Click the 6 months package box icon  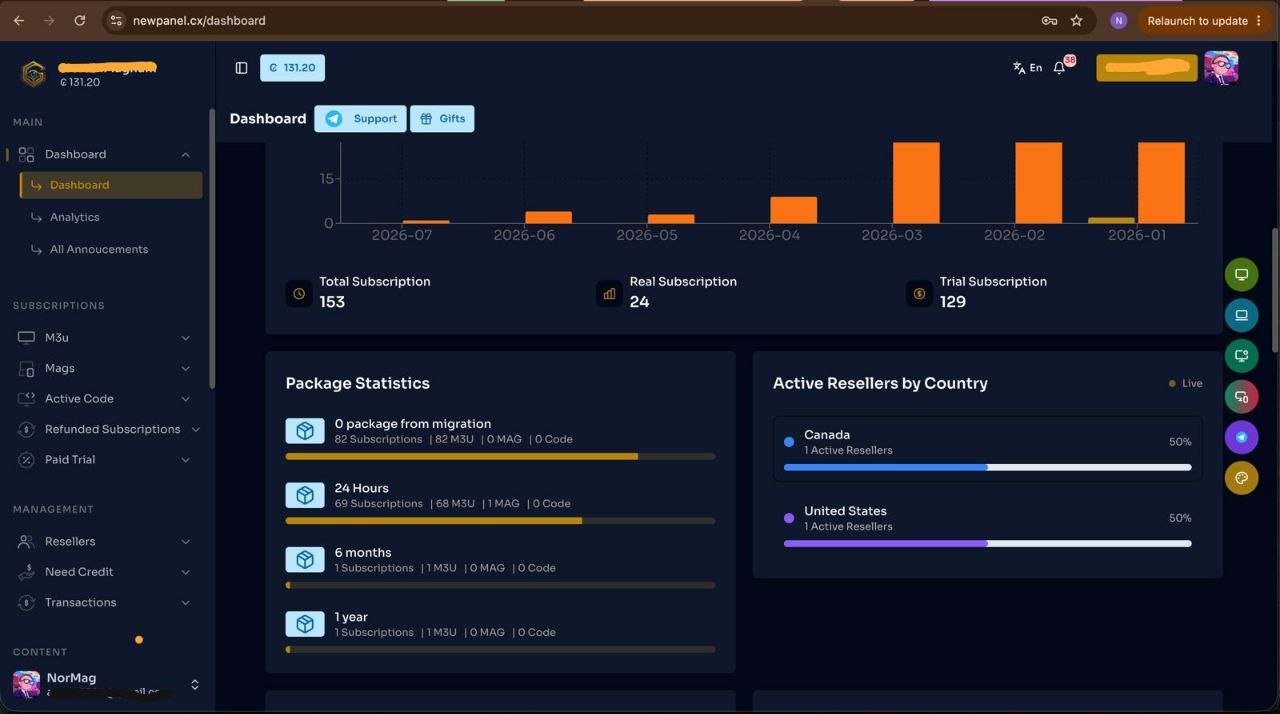tap(305, 559)
